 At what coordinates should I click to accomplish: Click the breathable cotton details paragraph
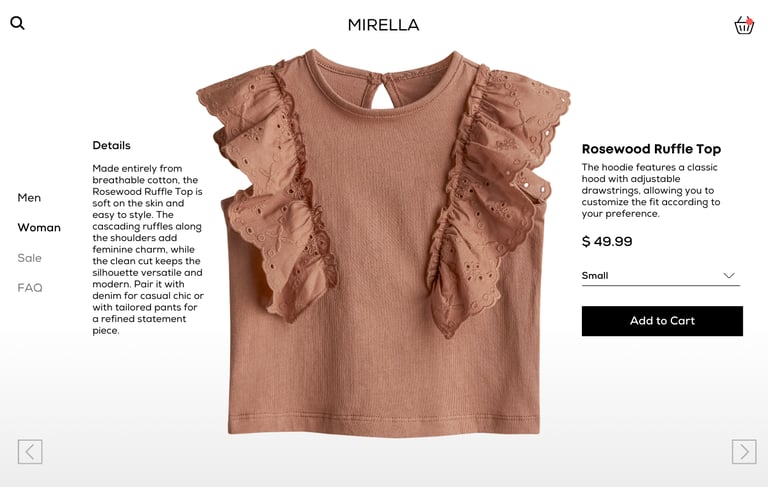(148, 249)
